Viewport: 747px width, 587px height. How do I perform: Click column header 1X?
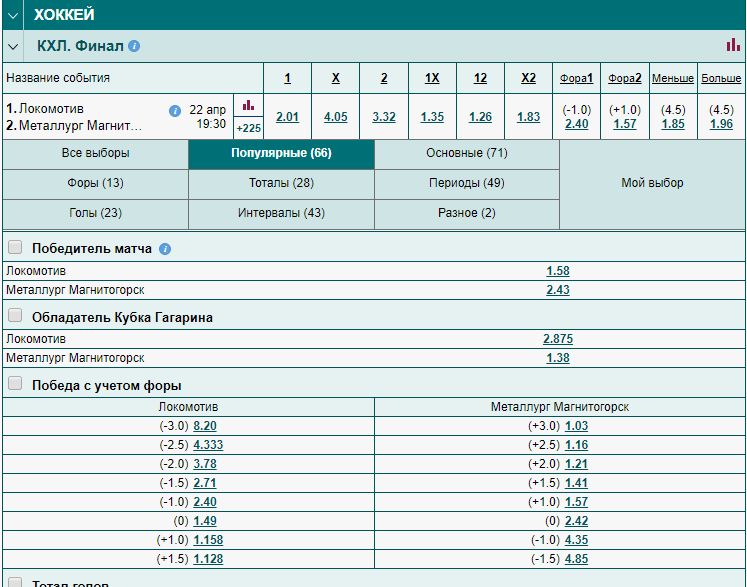pos(432,78)
